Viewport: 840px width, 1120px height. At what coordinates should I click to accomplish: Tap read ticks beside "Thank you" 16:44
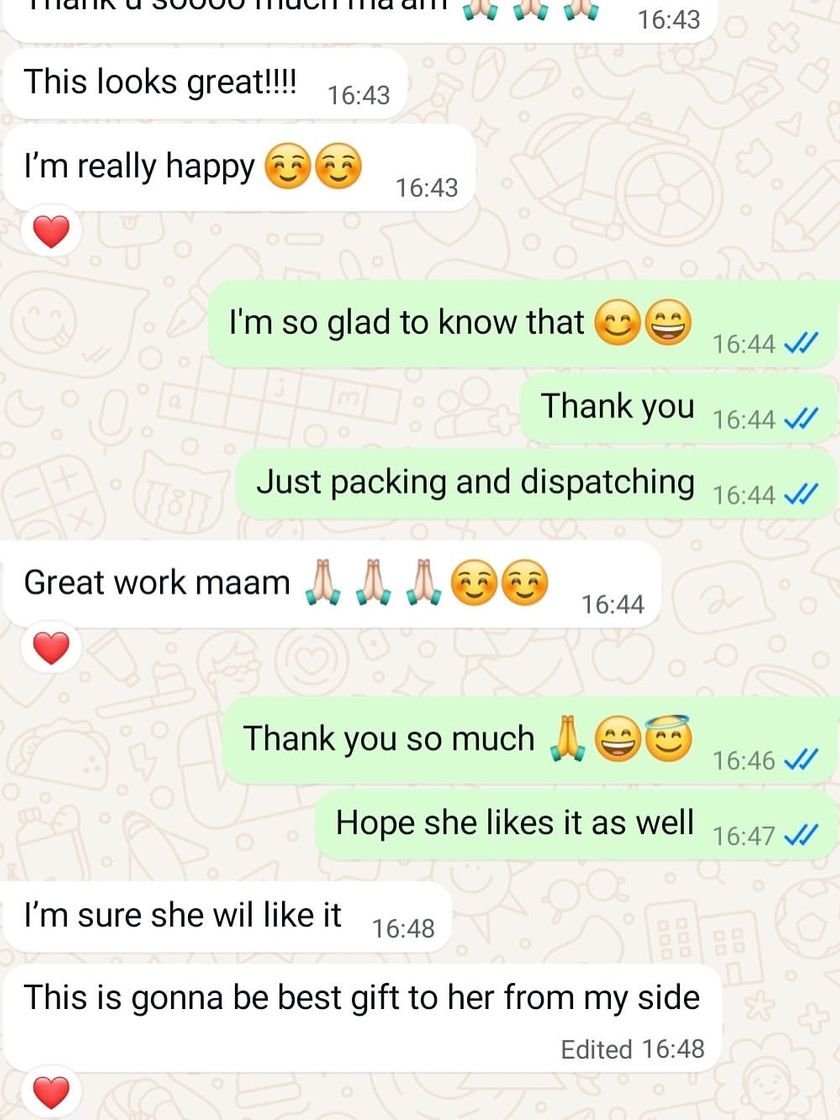[800, 419]
